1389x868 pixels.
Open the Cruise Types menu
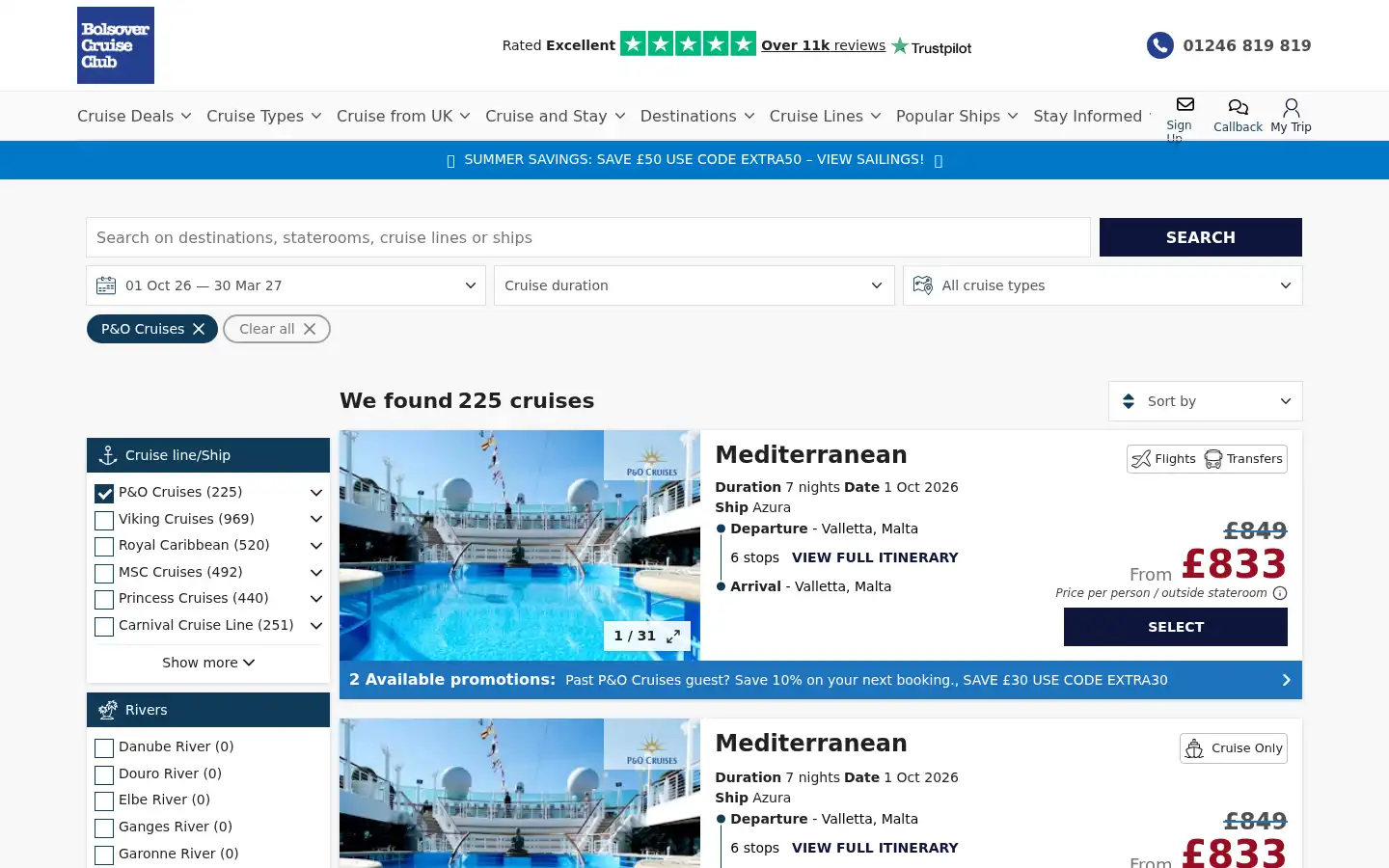[263, 116]
